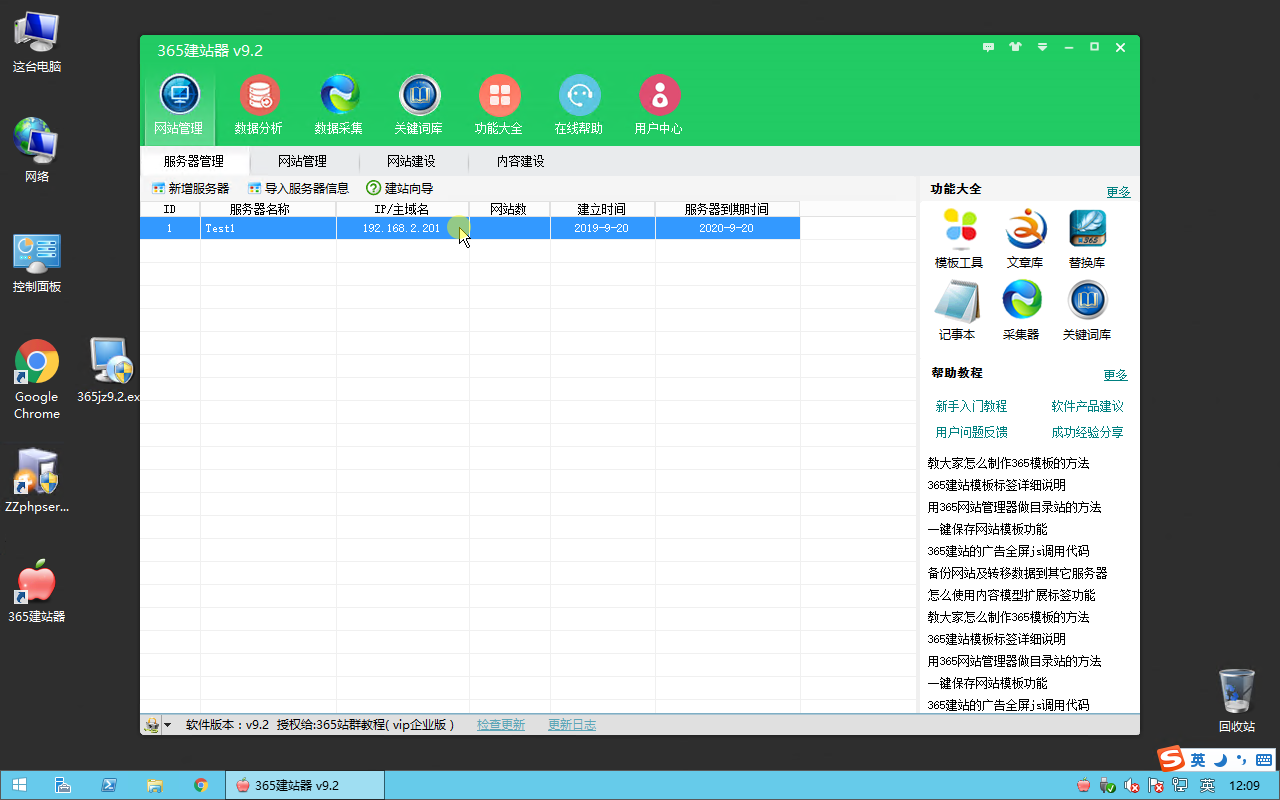1280x800 pixels.
Task: Switch to the 网站建设 tab
Action: 411,161
